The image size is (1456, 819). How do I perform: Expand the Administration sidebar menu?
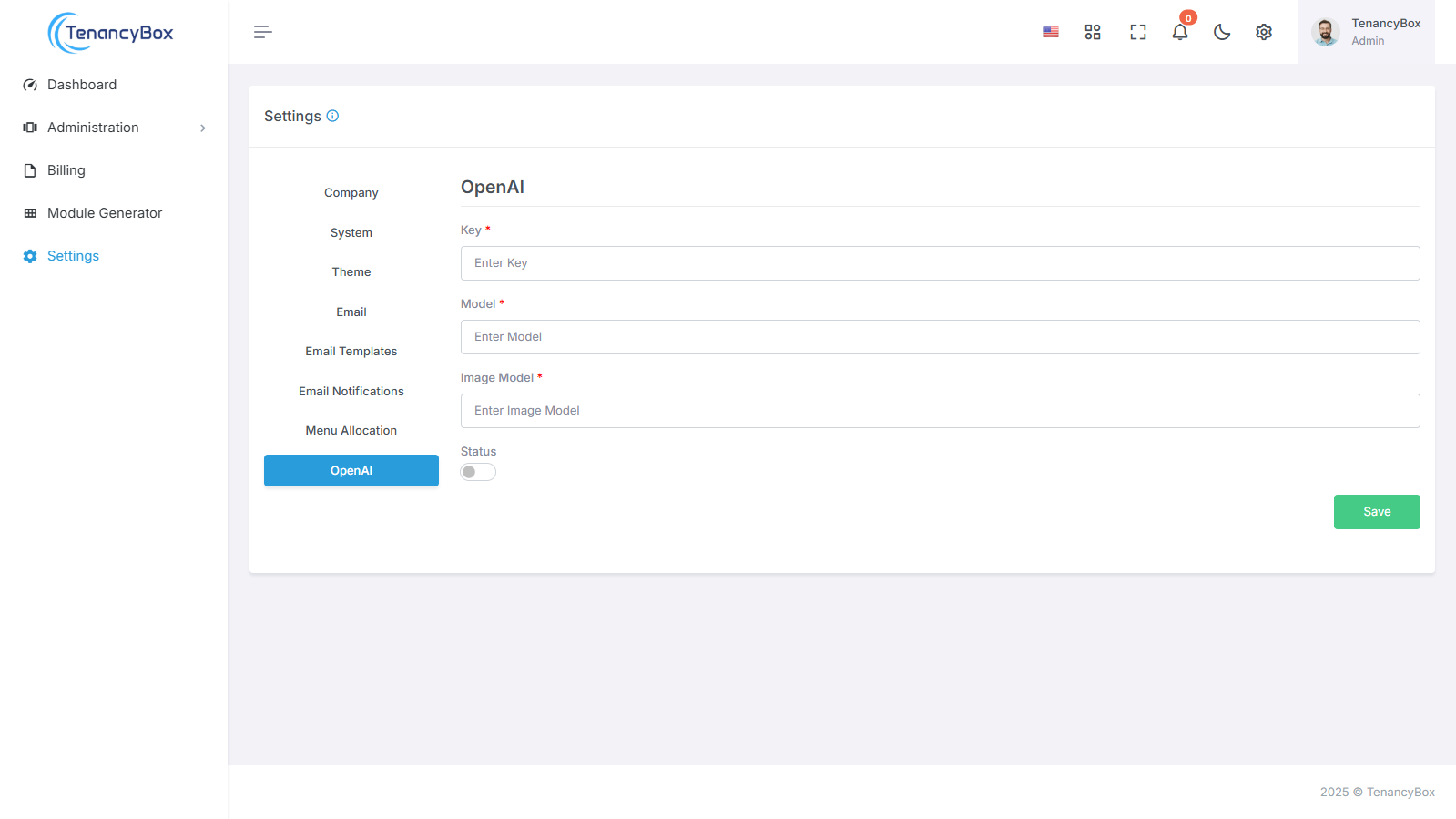tap(114, 128)
